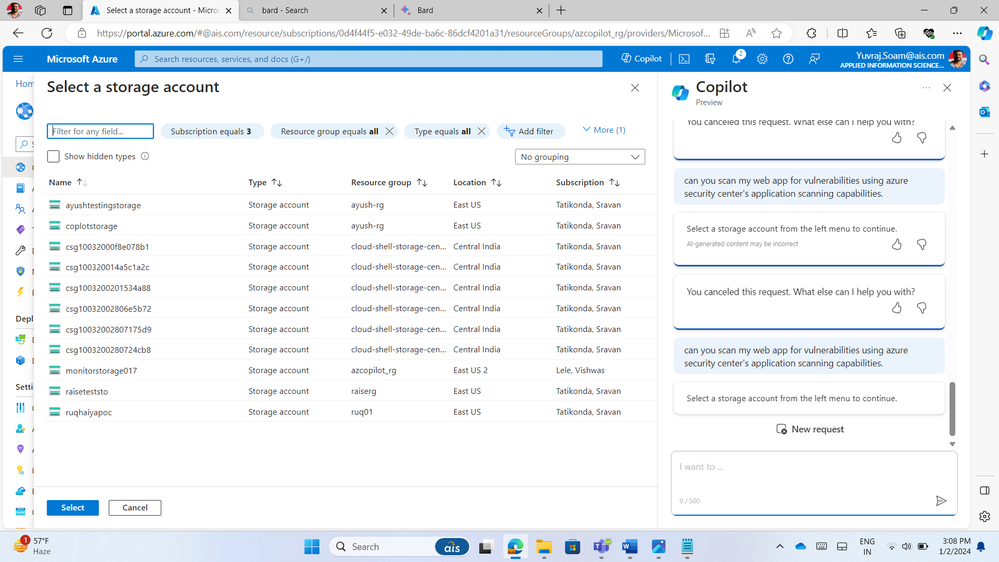This screenshot has height=562, width=999.
Task: Sort the table by Name column
Action: [68, 182]
